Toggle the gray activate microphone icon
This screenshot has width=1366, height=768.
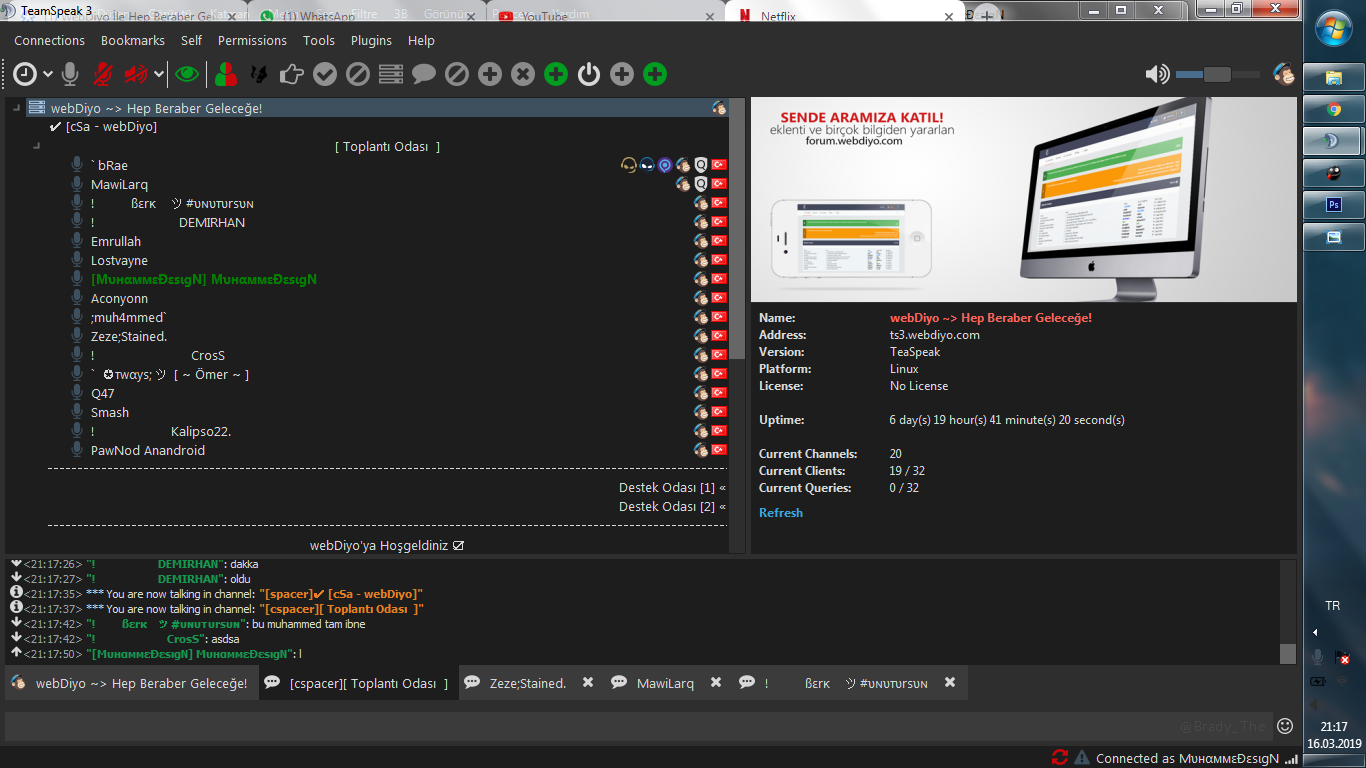coord(70,74)
